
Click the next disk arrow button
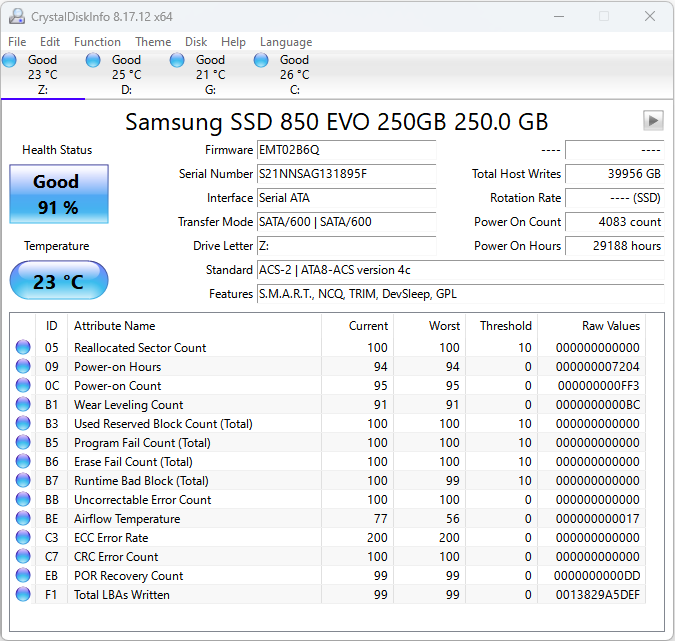pyautogui.click(x=653, y=121)
